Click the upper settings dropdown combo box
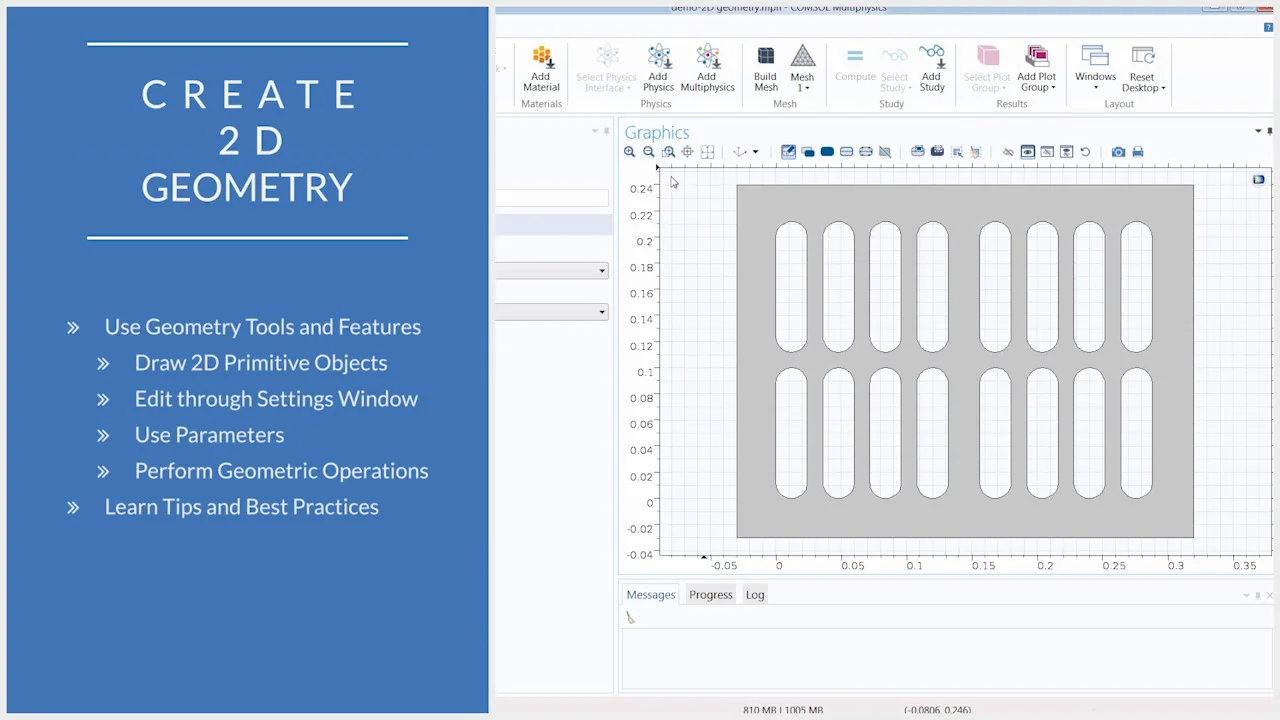 pos(552,270)
